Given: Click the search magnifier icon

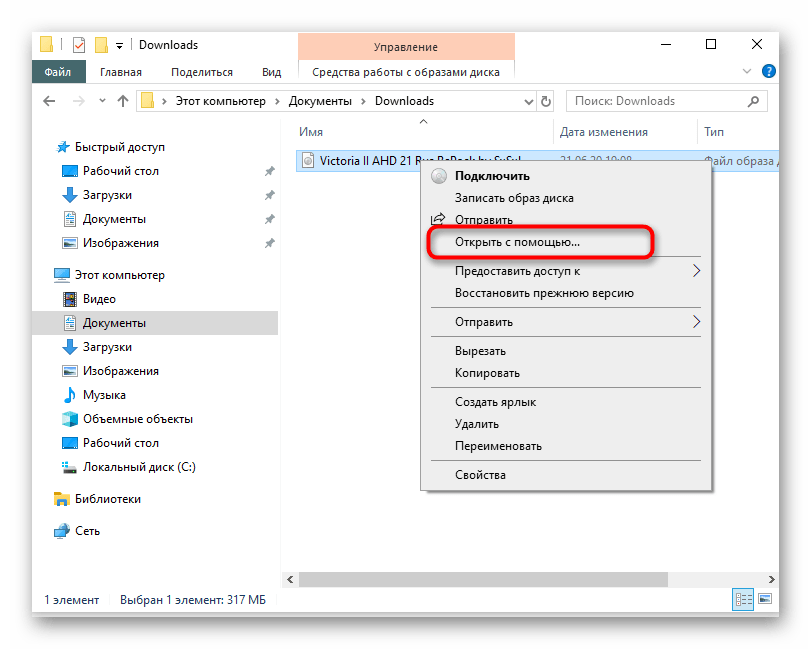Looking at the screenshot, I should pos(754,101).
